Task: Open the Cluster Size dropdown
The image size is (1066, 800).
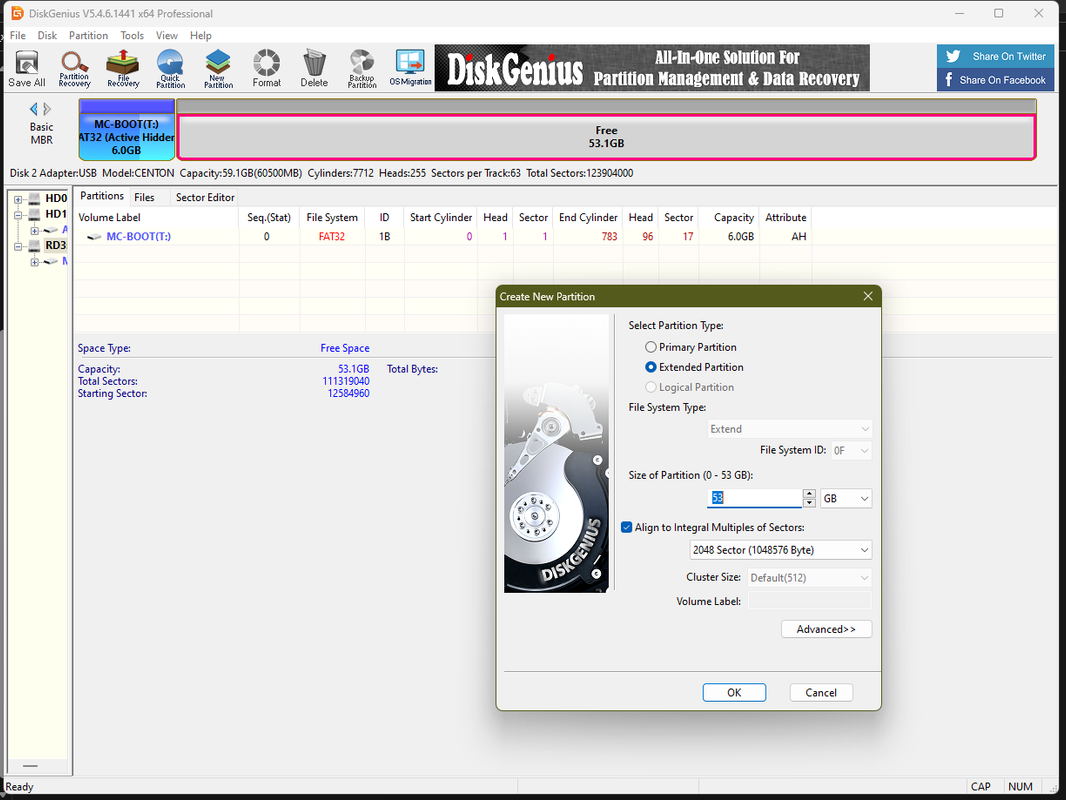Action: [809, 578]
